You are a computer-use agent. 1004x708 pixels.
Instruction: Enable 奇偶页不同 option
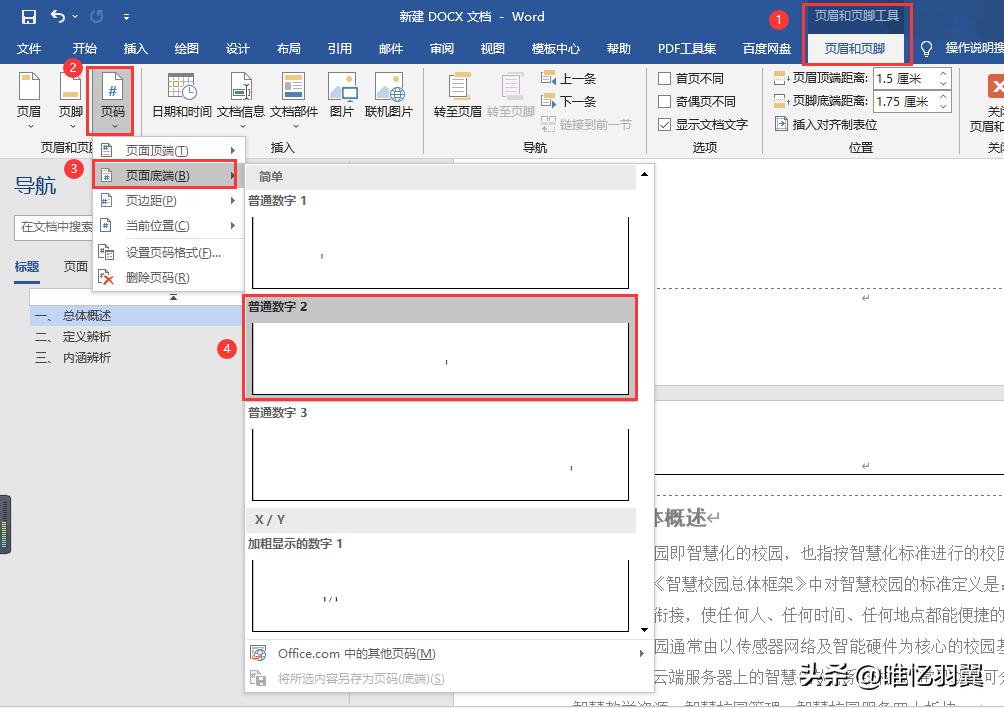(665, 100)
